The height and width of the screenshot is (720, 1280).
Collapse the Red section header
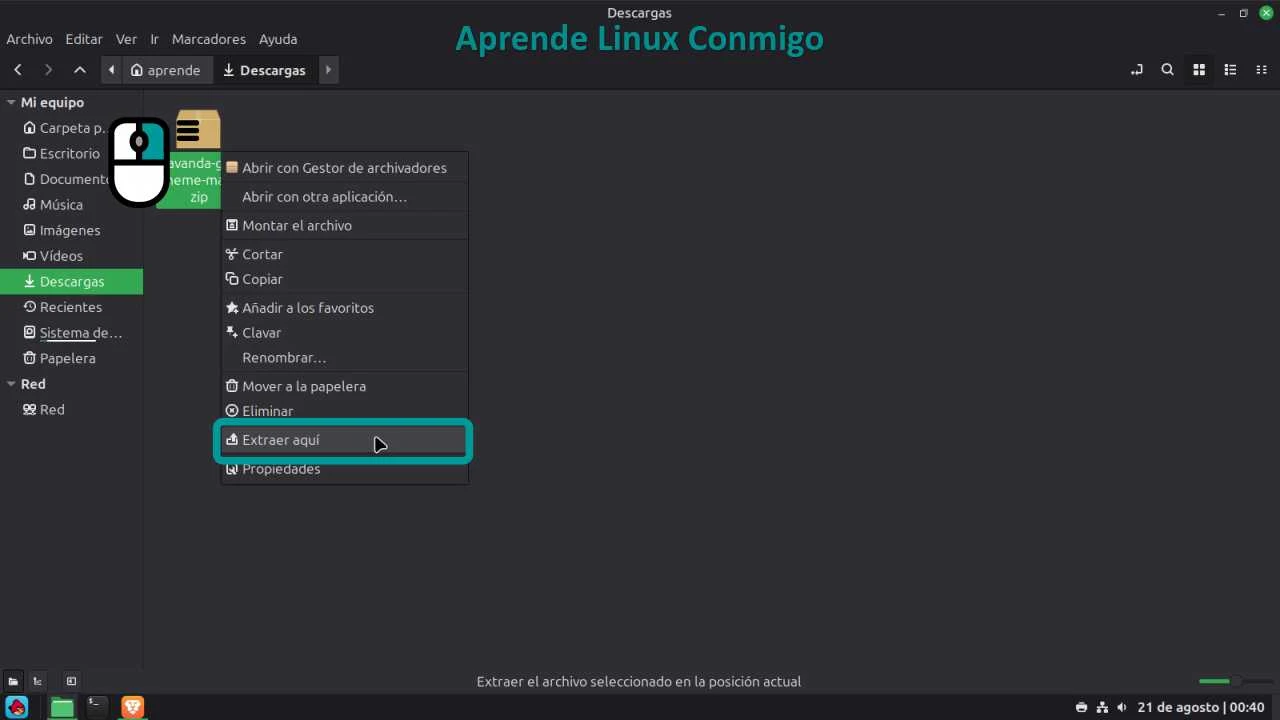click(x=11, y=384)
